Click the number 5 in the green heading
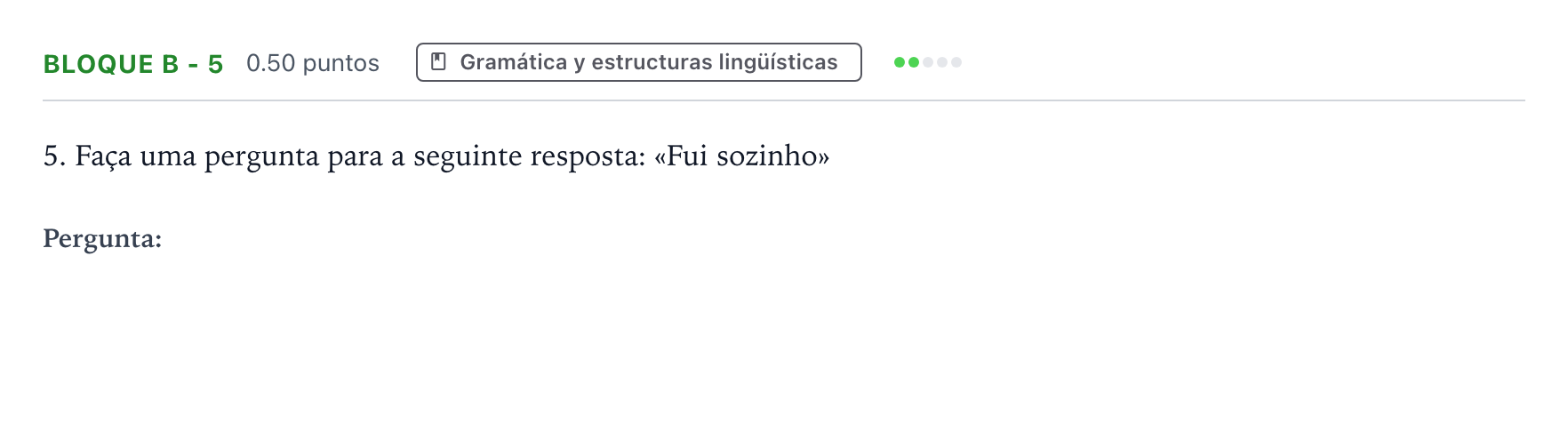Screen dimensions: 1568x432 tap(215, 64)
